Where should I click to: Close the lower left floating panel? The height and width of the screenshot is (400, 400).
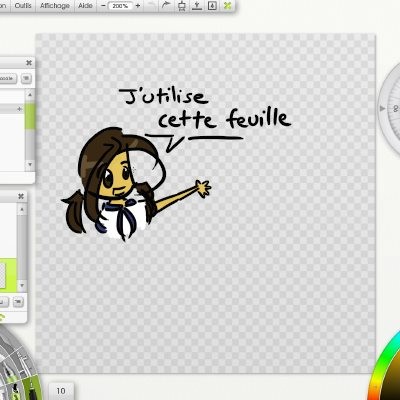[x=21, y=196]
